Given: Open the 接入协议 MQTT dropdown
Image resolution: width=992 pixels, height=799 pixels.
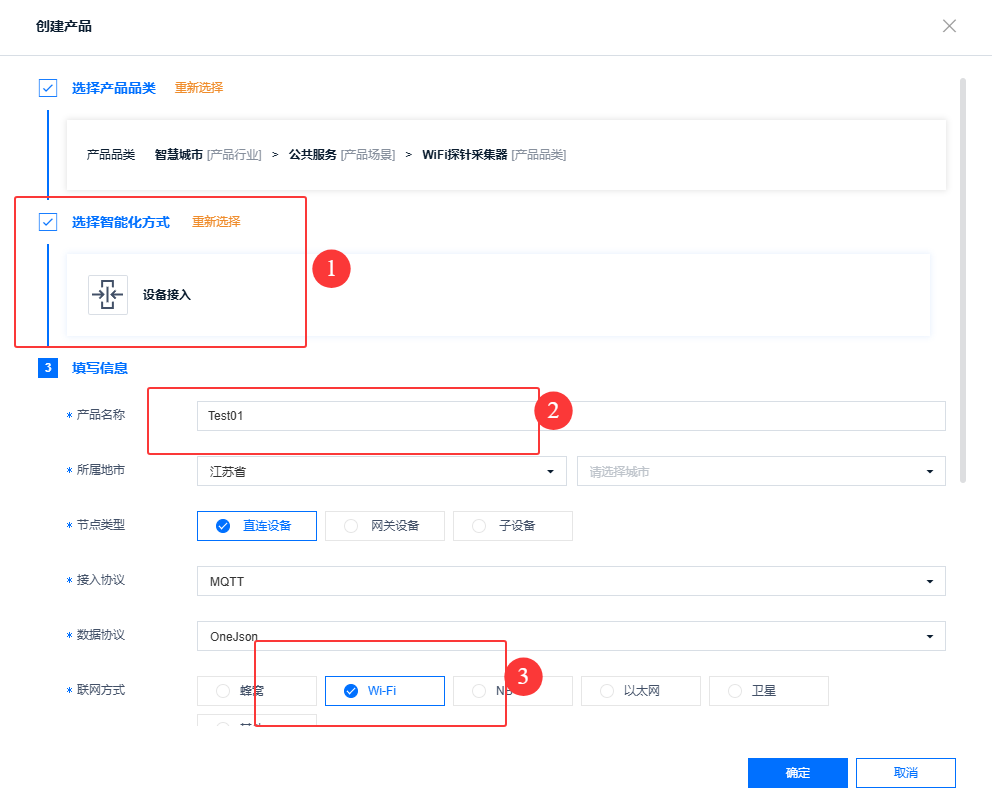Looking at the screenshot, I should point(571,581).
